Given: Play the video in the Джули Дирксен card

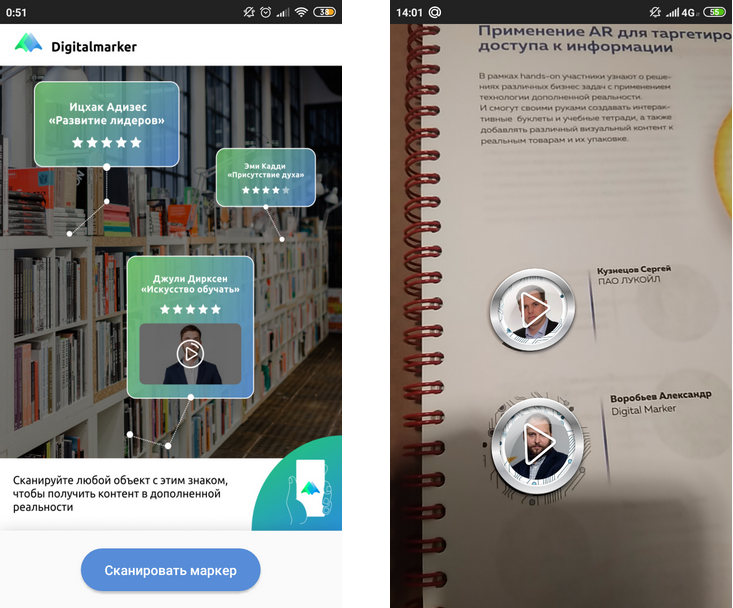Looking at the screenshot, I should (190, 354).
